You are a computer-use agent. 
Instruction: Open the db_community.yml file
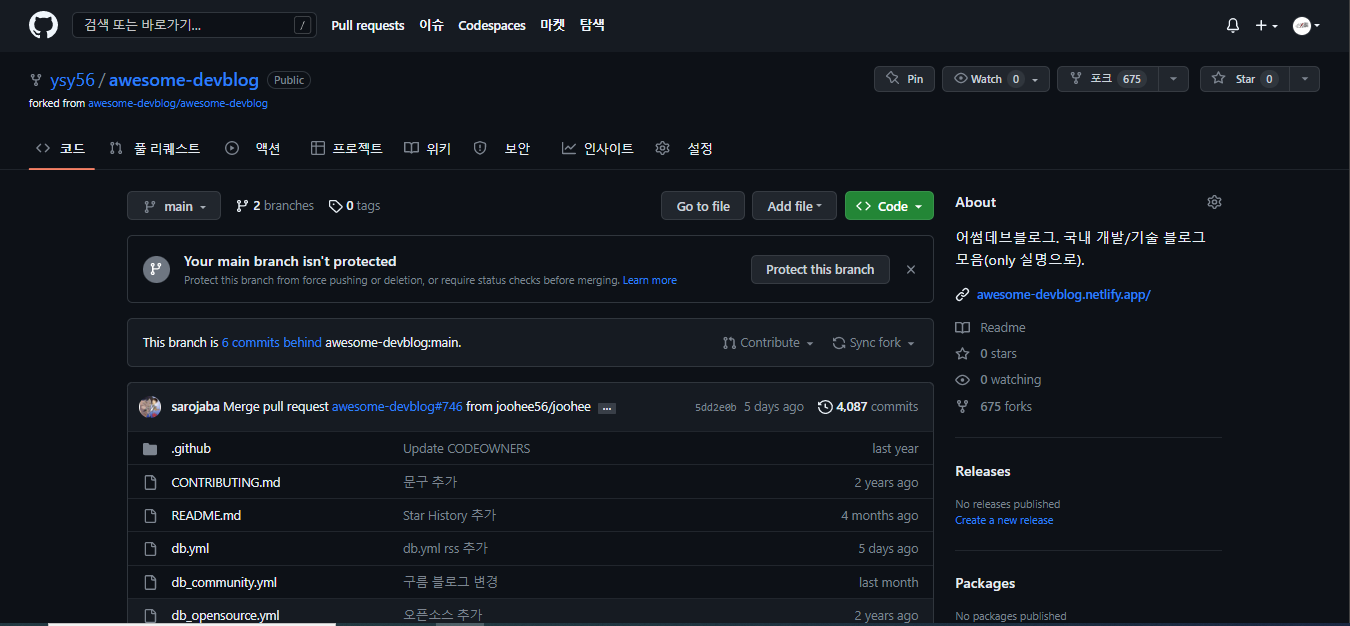224,582
